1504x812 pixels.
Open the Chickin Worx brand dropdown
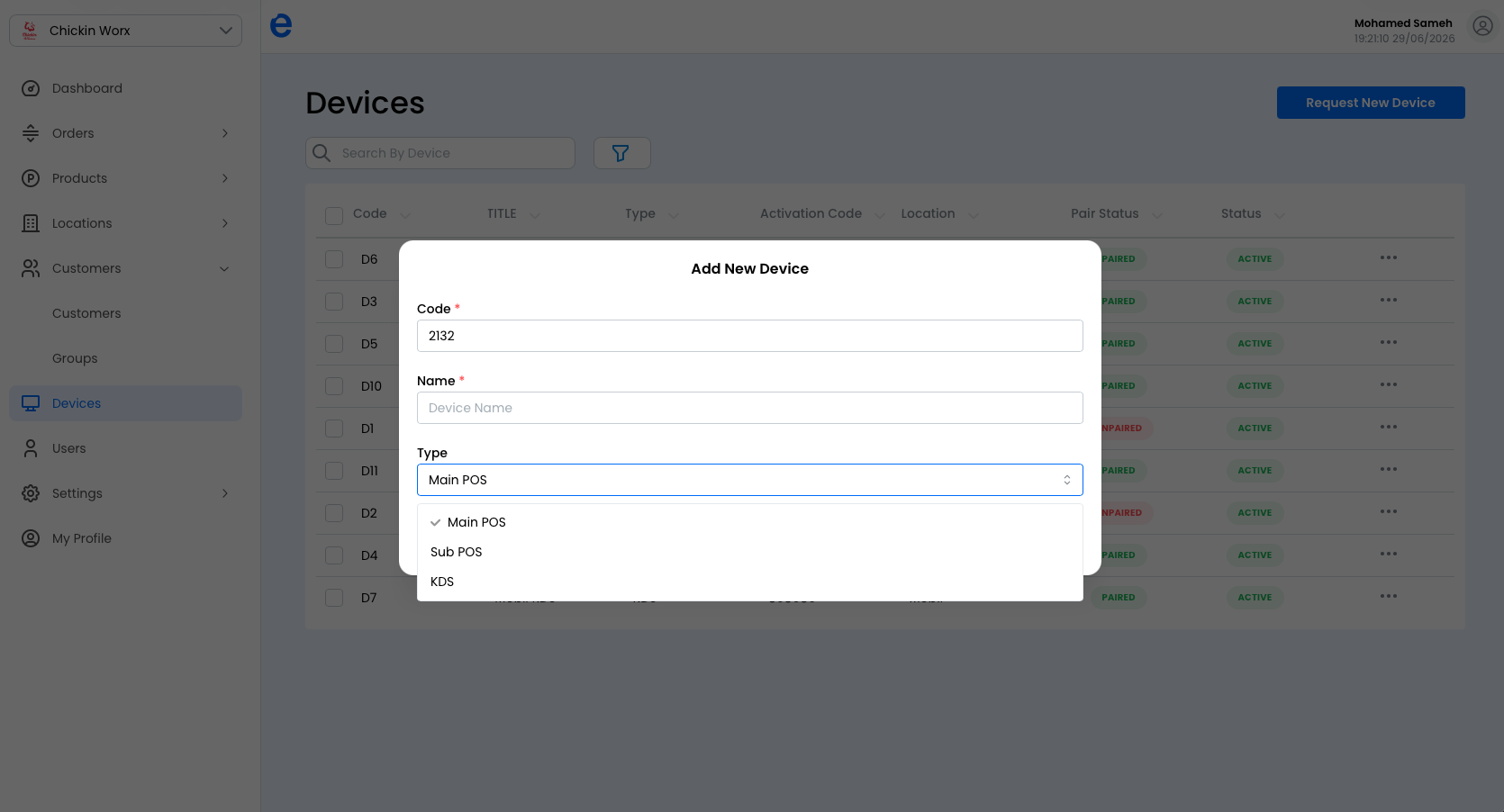[x=125, y=31]
